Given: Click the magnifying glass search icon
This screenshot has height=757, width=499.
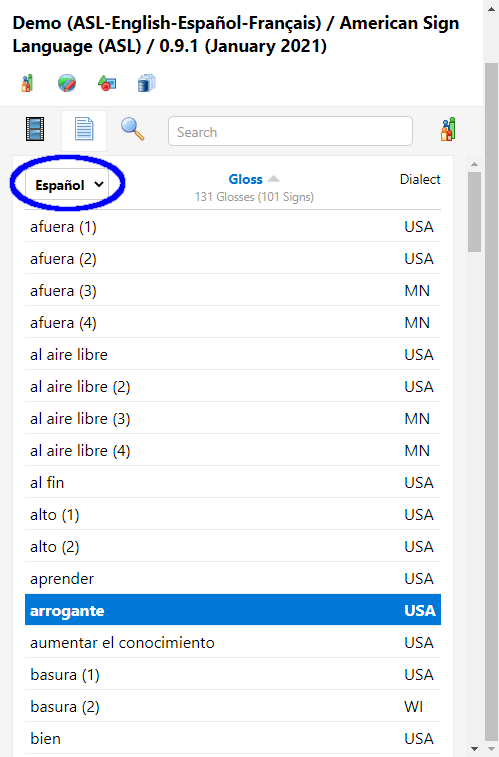Looking at the screenshot, I should coord(132,129).
